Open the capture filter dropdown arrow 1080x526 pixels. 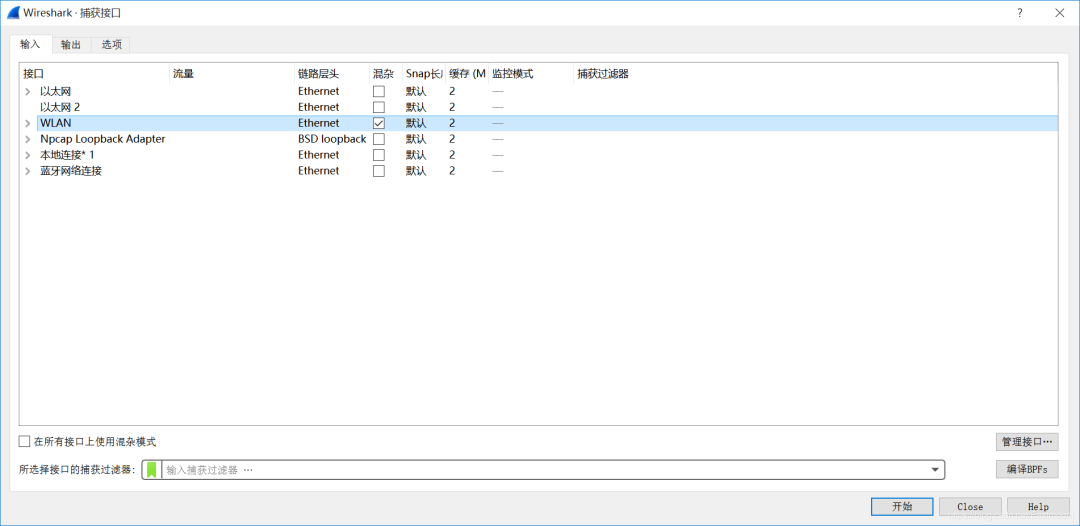(935, 470)
